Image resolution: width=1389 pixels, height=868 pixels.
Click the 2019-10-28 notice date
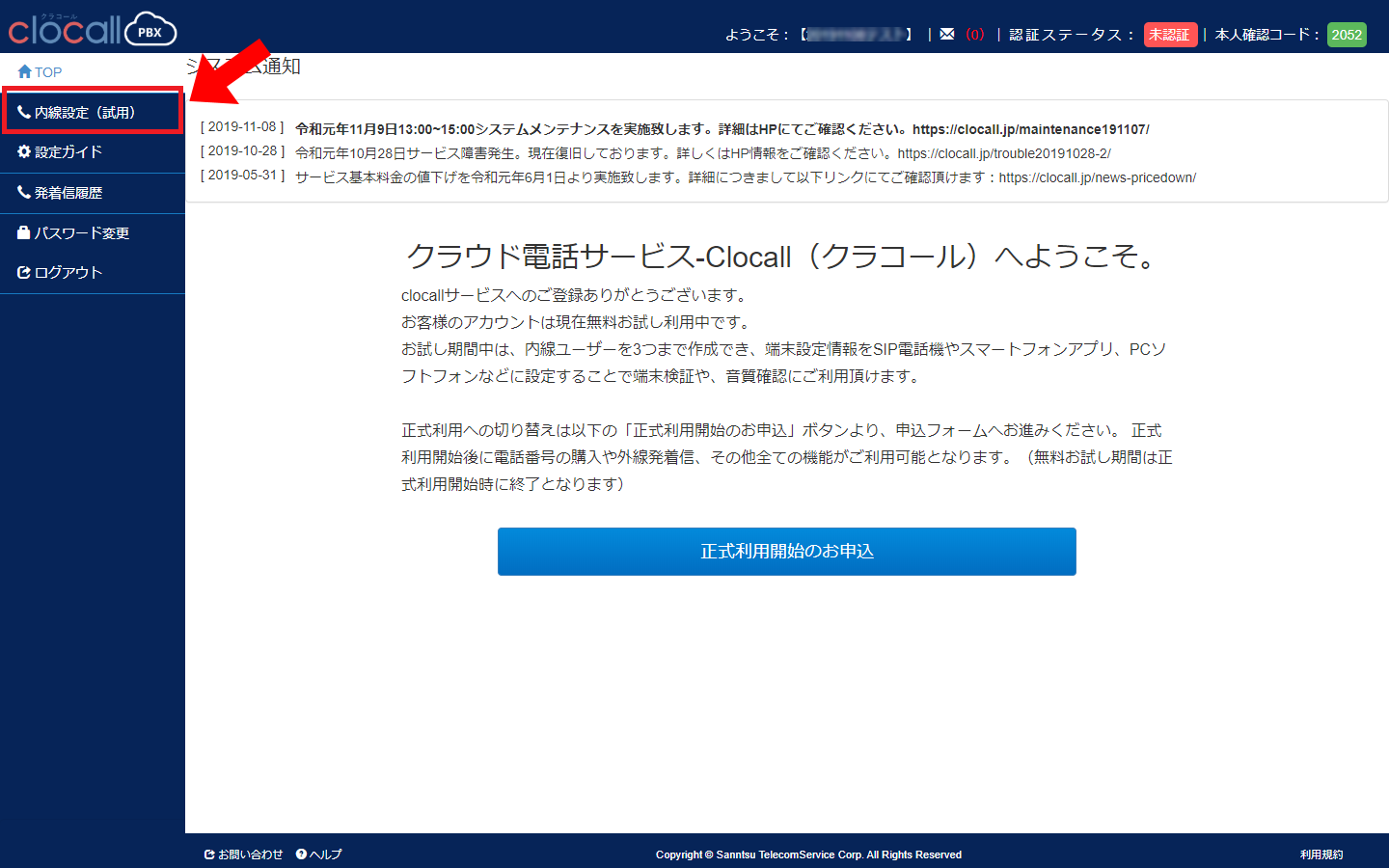coord(243,151)
